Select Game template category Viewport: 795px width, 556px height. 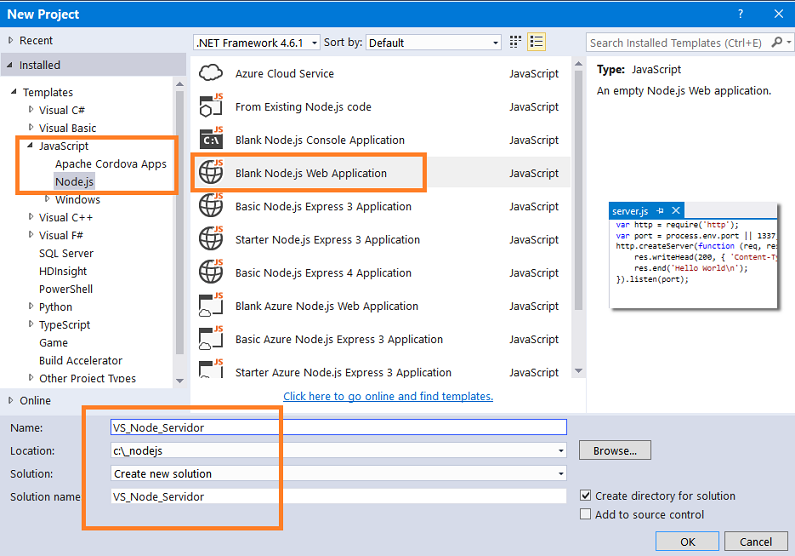(x=53, y=343)
